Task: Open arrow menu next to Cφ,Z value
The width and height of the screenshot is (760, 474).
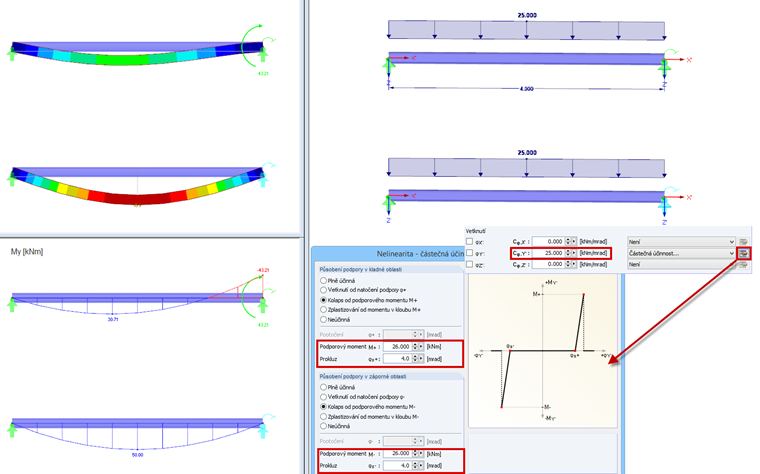Action: pyautogui.click(x=574, y=265)
